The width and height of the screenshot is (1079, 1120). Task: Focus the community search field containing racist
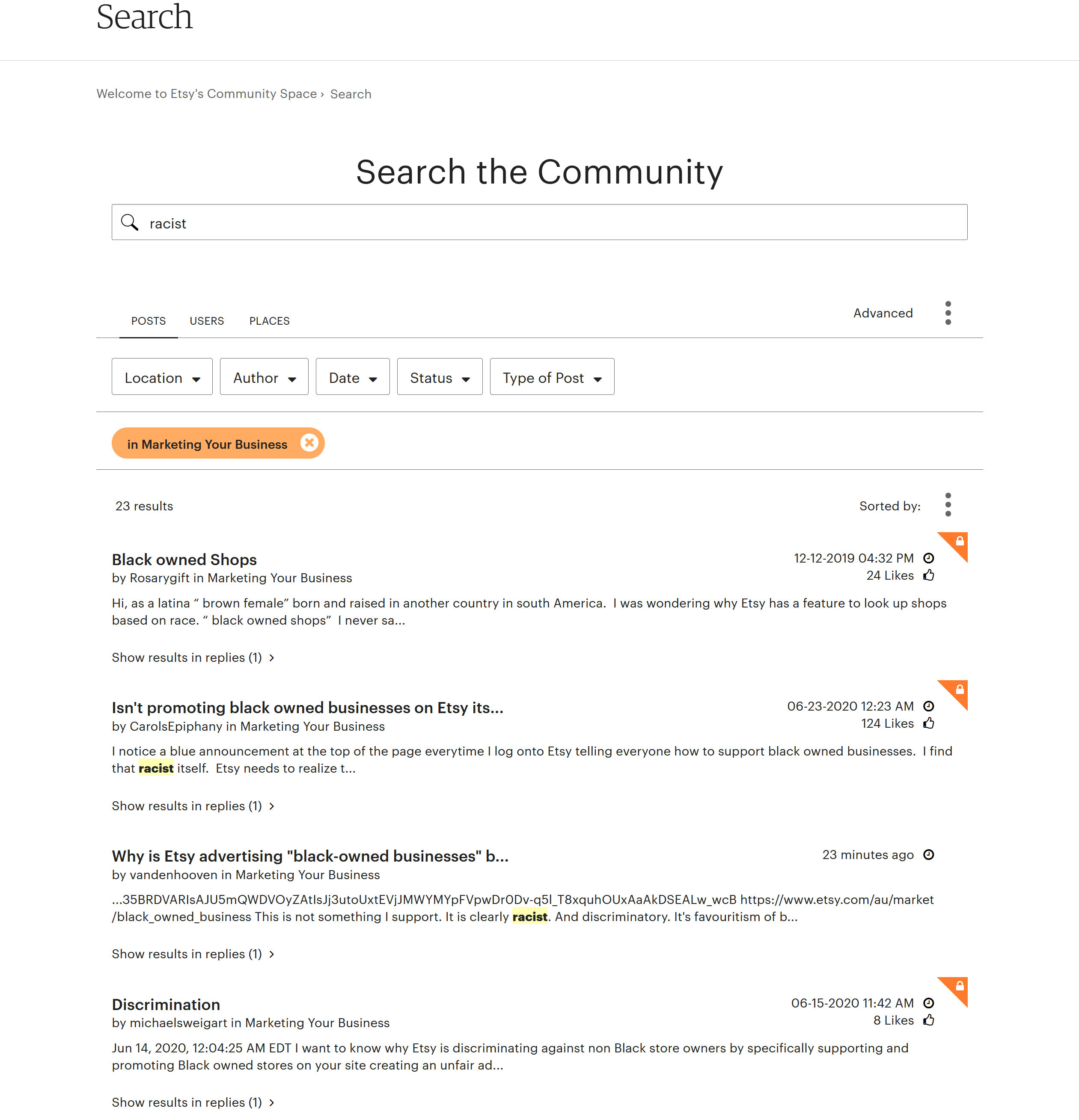[539, 222]
